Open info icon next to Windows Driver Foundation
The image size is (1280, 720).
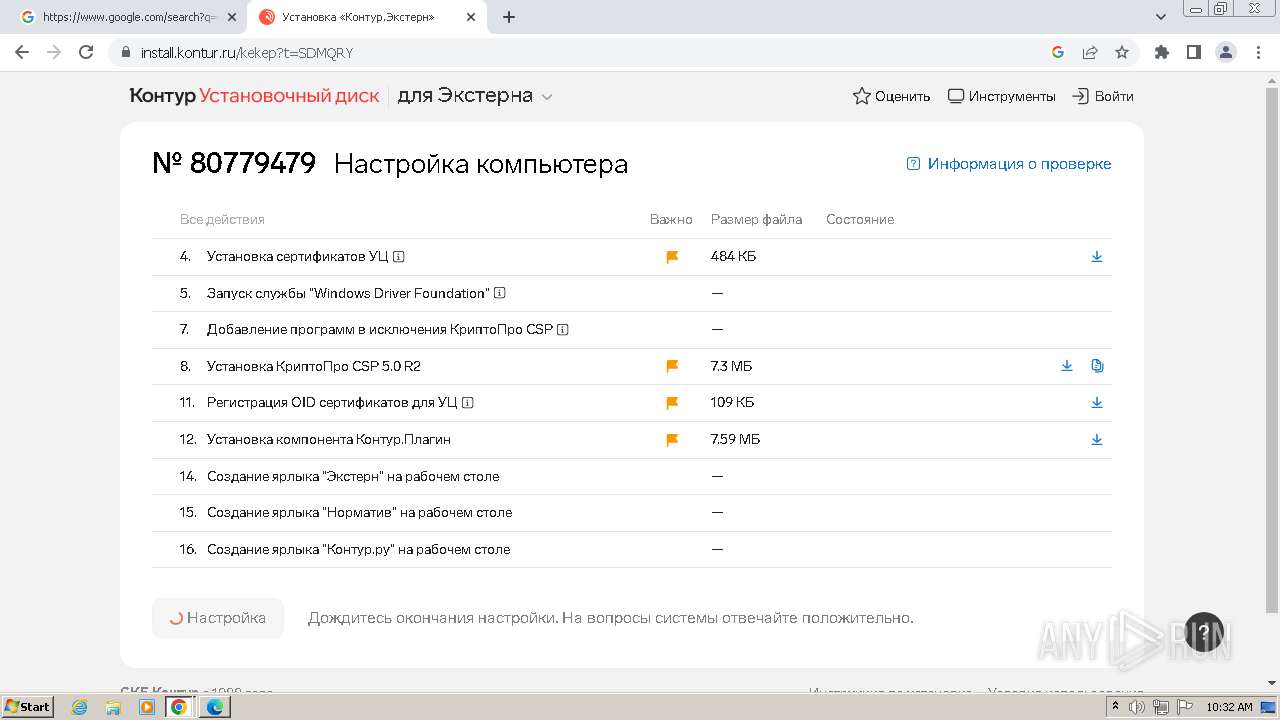tap(500, 293)
